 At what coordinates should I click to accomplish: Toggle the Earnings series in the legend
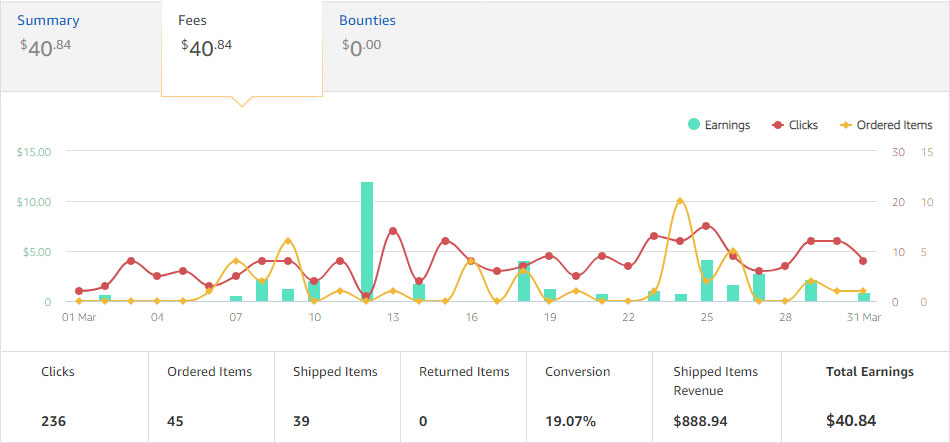[727, 125]
